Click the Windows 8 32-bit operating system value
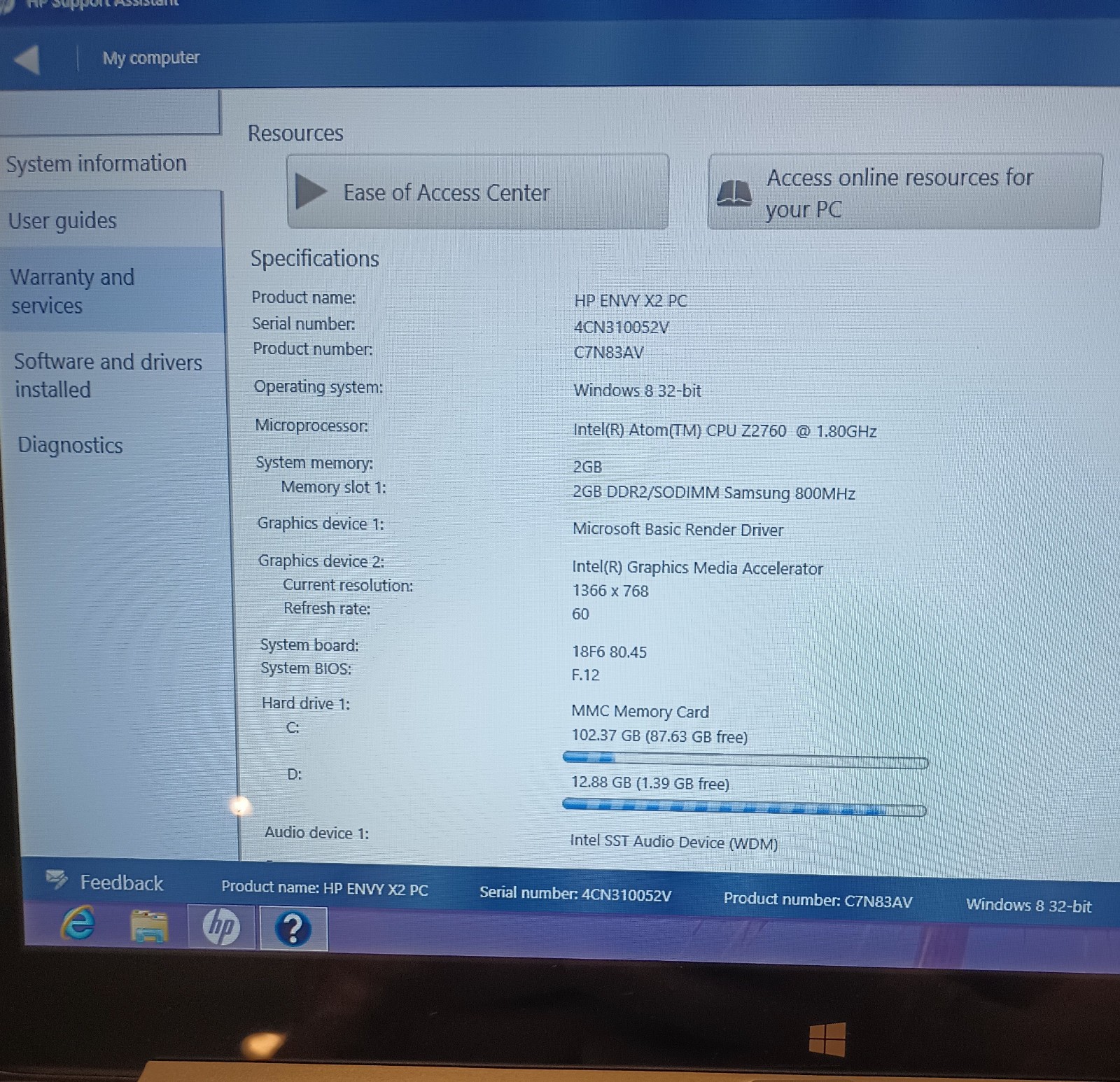1120x1082 pixels. 637,391
